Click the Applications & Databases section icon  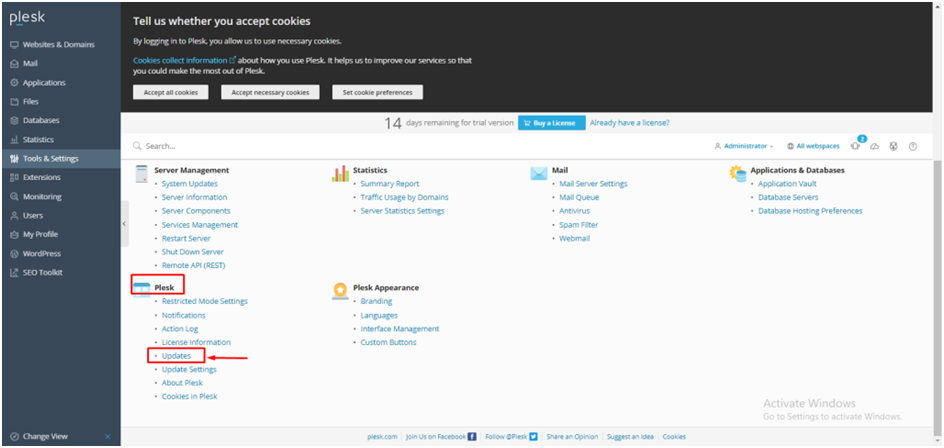[738, 172]
